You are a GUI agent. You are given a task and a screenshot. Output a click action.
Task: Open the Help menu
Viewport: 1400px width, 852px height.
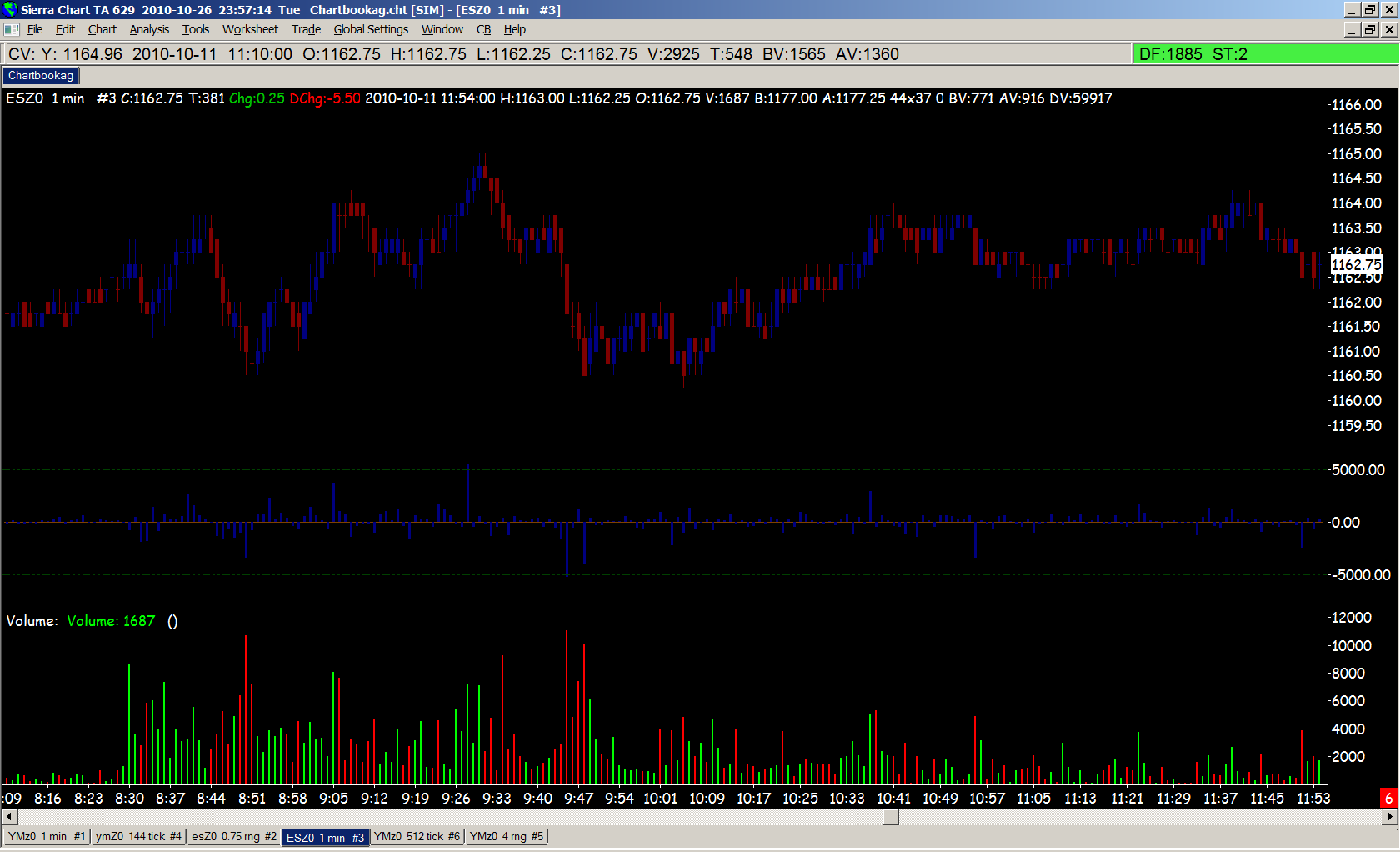point(515,29)
